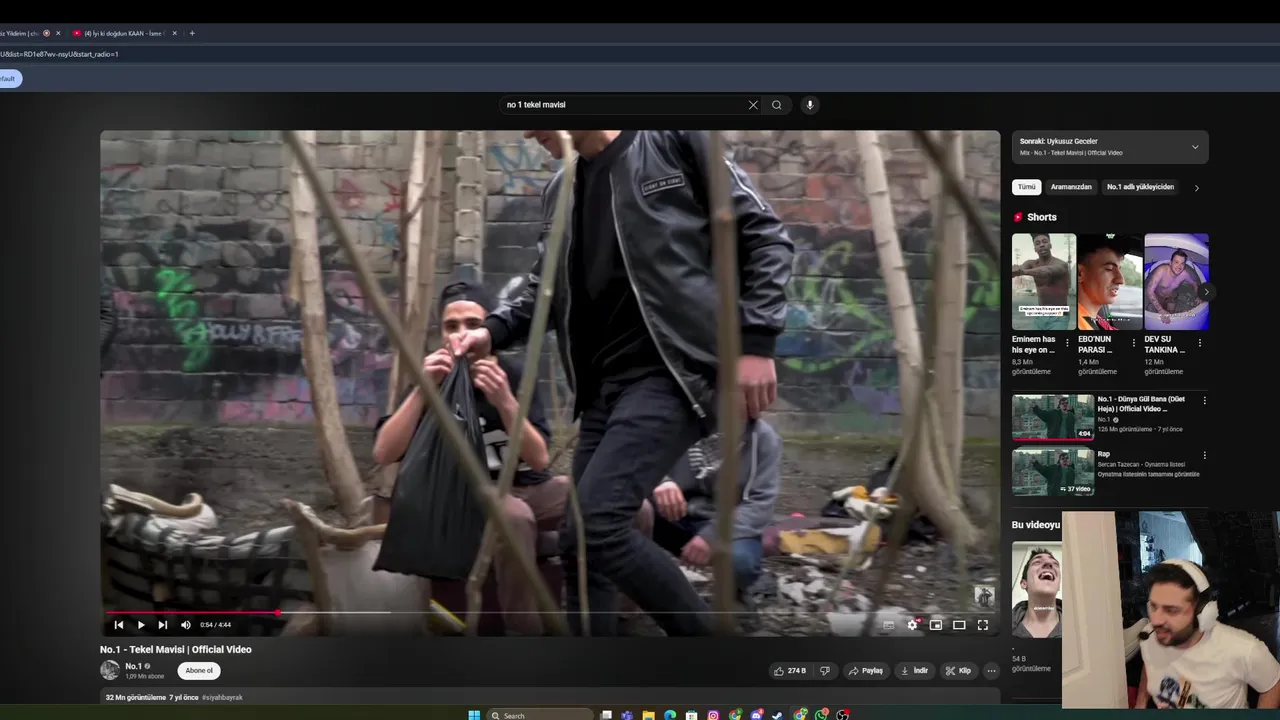Click the Shorts section logo icon
The image size is (1280, 720).
[1018, 217]
